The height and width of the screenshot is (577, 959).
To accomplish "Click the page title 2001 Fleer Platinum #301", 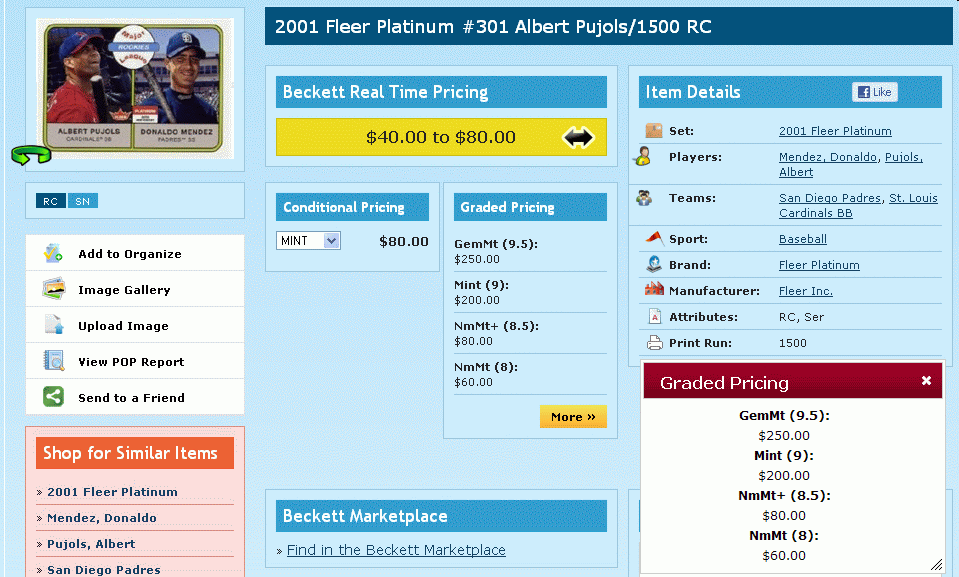I will (493, 26).
